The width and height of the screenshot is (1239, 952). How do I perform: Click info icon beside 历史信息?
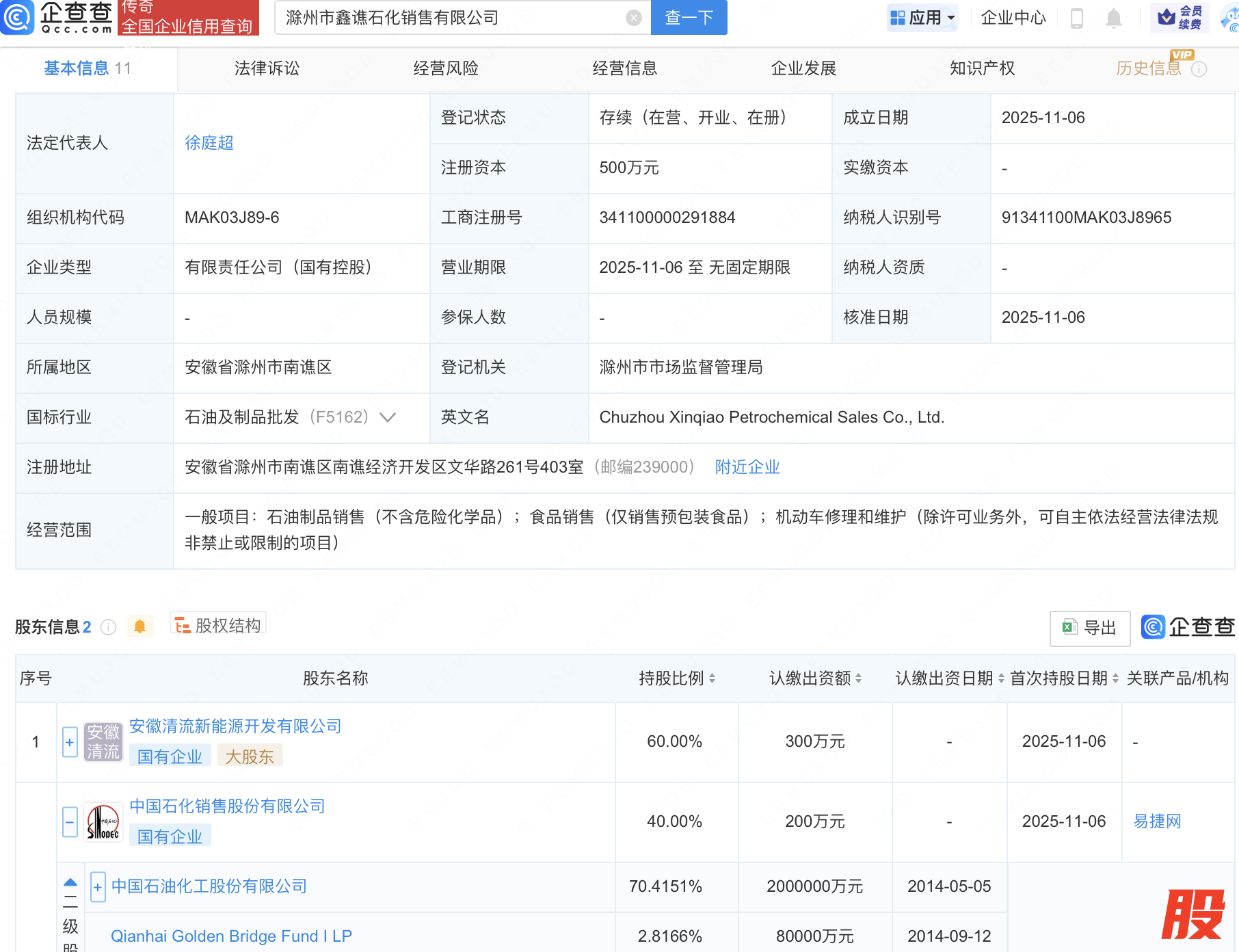[x=1199, y=69]
